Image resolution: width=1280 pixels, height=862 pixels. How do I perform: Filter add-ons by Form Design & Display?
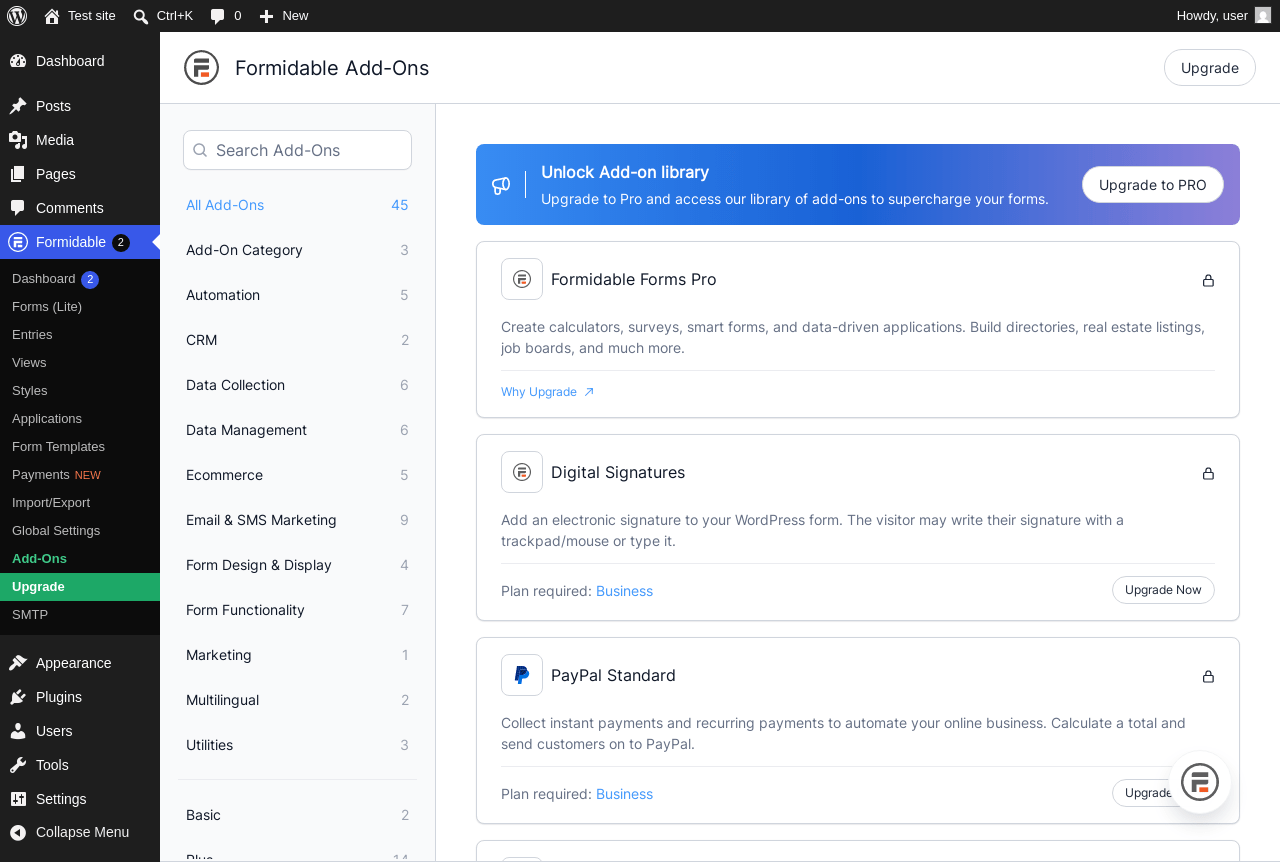pyautogui.click(x=297, y=565)
